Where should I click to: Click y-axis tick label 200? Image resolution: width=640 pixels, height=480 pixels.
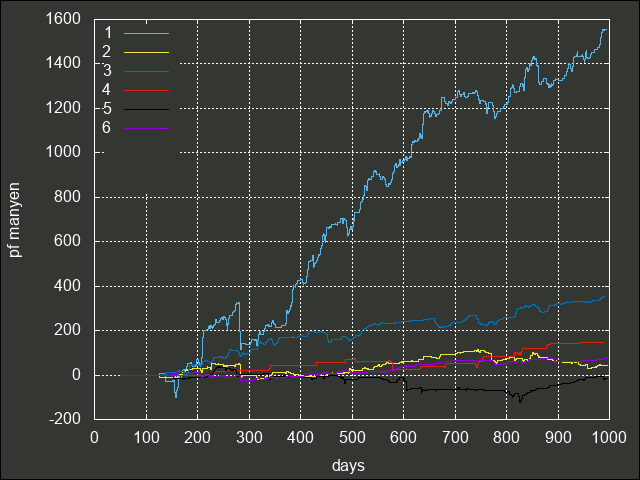click(68, 330)
